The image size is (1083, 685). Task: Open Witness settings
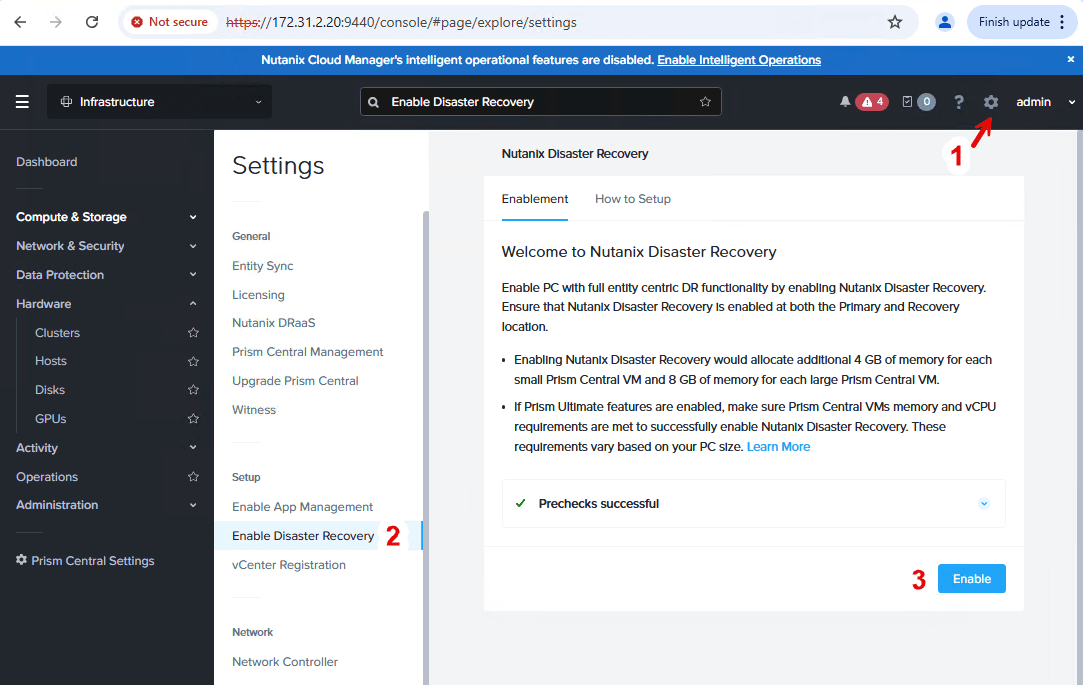(253, 410)
